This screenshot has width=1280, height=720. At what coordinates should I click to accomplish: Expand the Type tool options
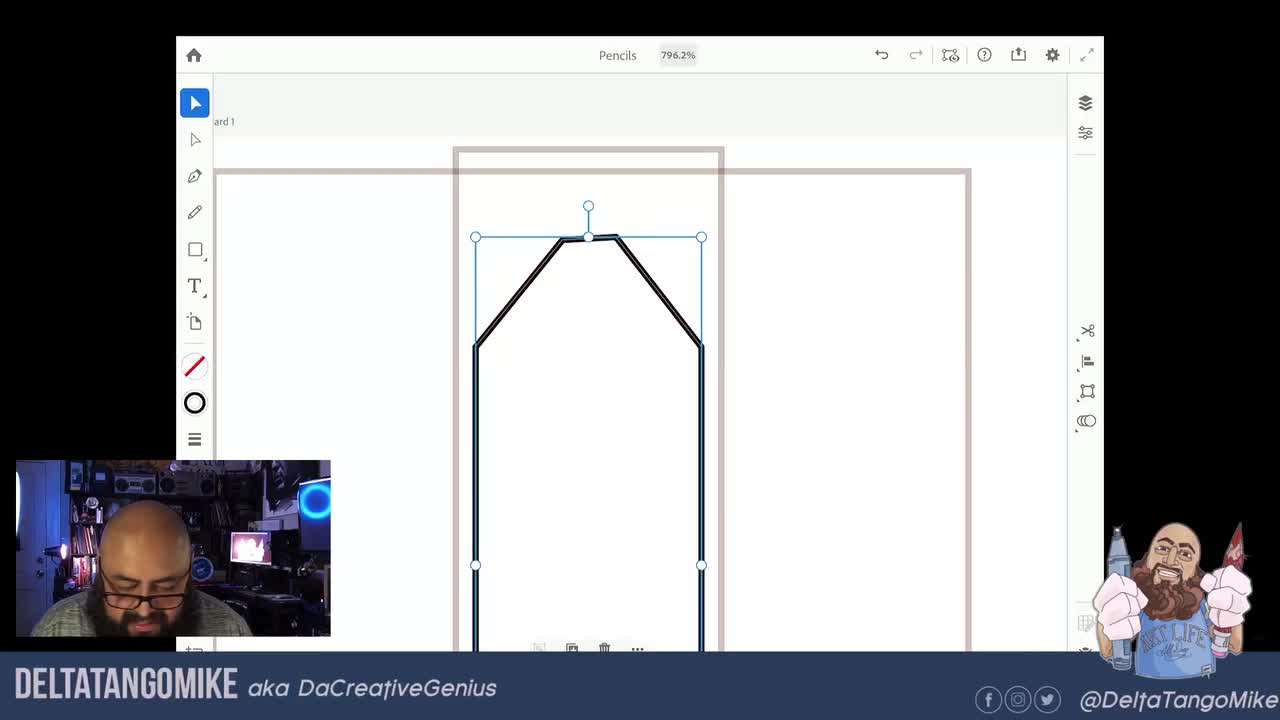pyautogui.click(x=195, y=286)
